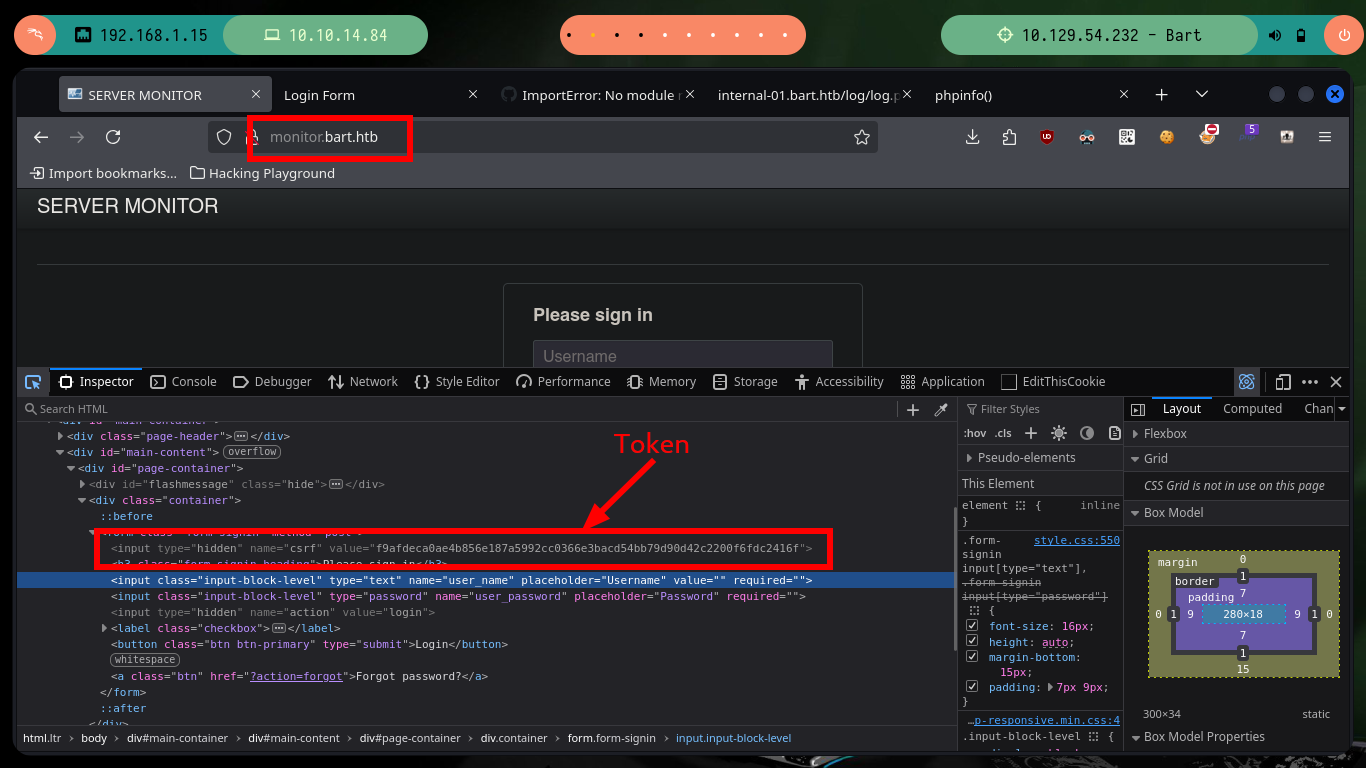1366x768 pixels.
Task: Open the Debugger tab
Action: tap(272, 382)
